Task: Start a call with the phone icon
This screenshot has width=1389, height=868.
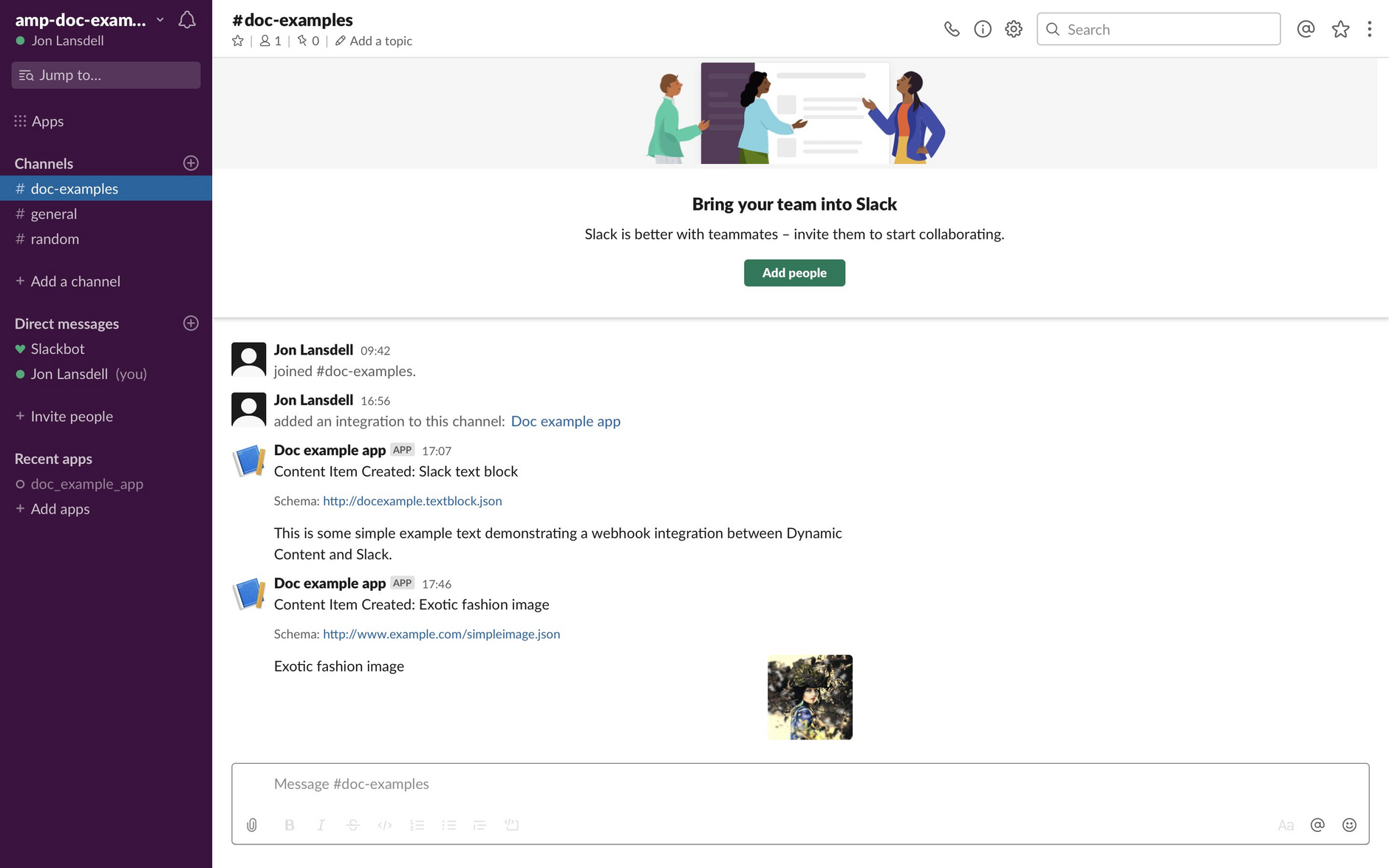Action: click(952, 30)
